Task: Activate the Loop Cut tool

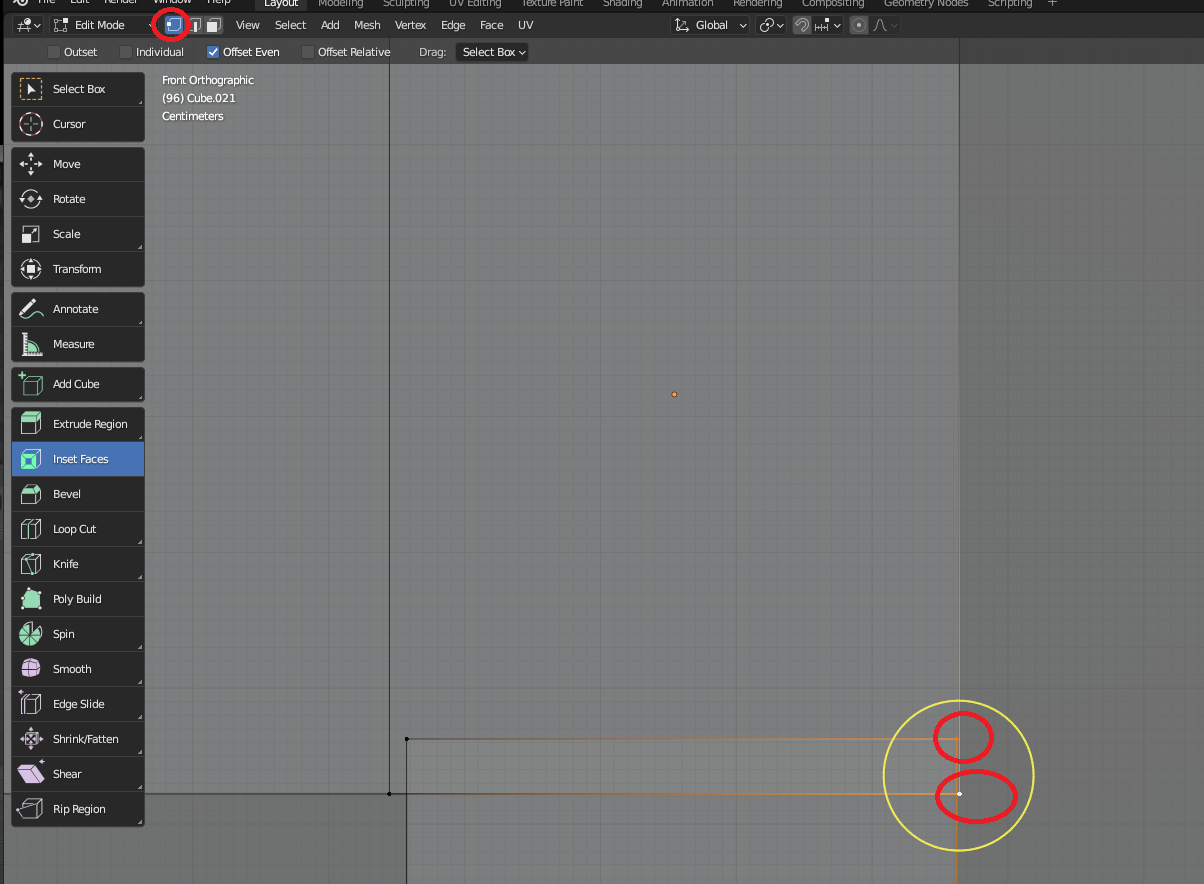Action: pos(78,529)
